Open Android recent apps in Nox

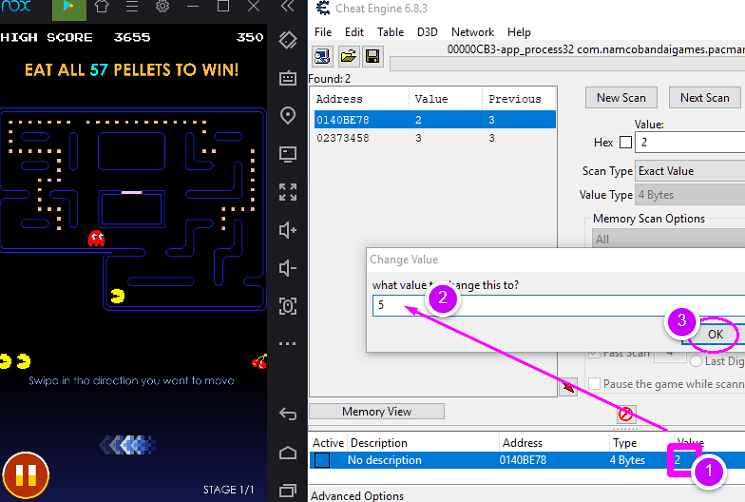(x=287, y=490)
